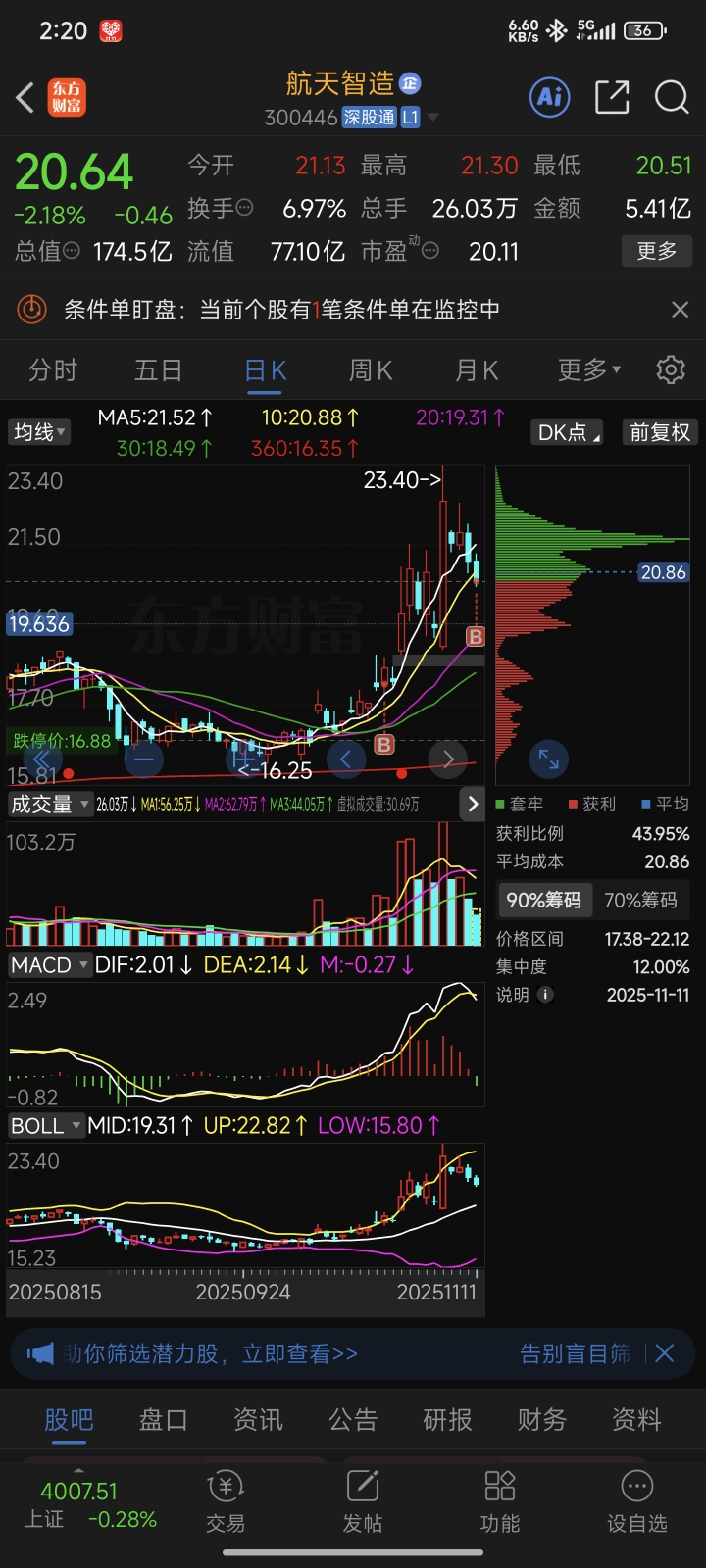Switch to the 五日 chart tab
The image size is (706, 1568).
(159, 369)
